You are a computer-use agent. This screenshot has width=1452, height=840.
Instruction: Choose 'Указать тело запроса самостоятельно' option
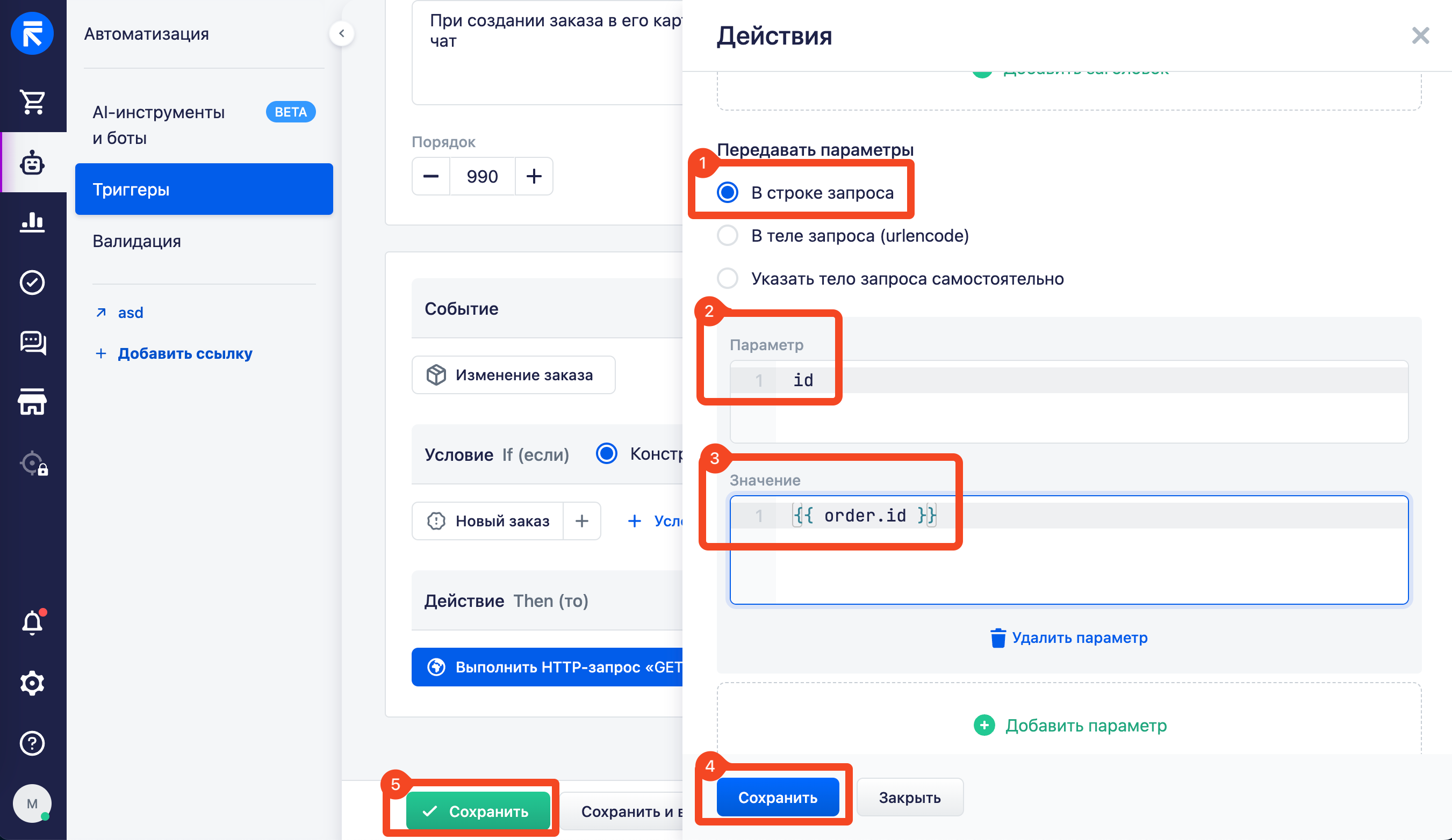click(x=727, y=278)
